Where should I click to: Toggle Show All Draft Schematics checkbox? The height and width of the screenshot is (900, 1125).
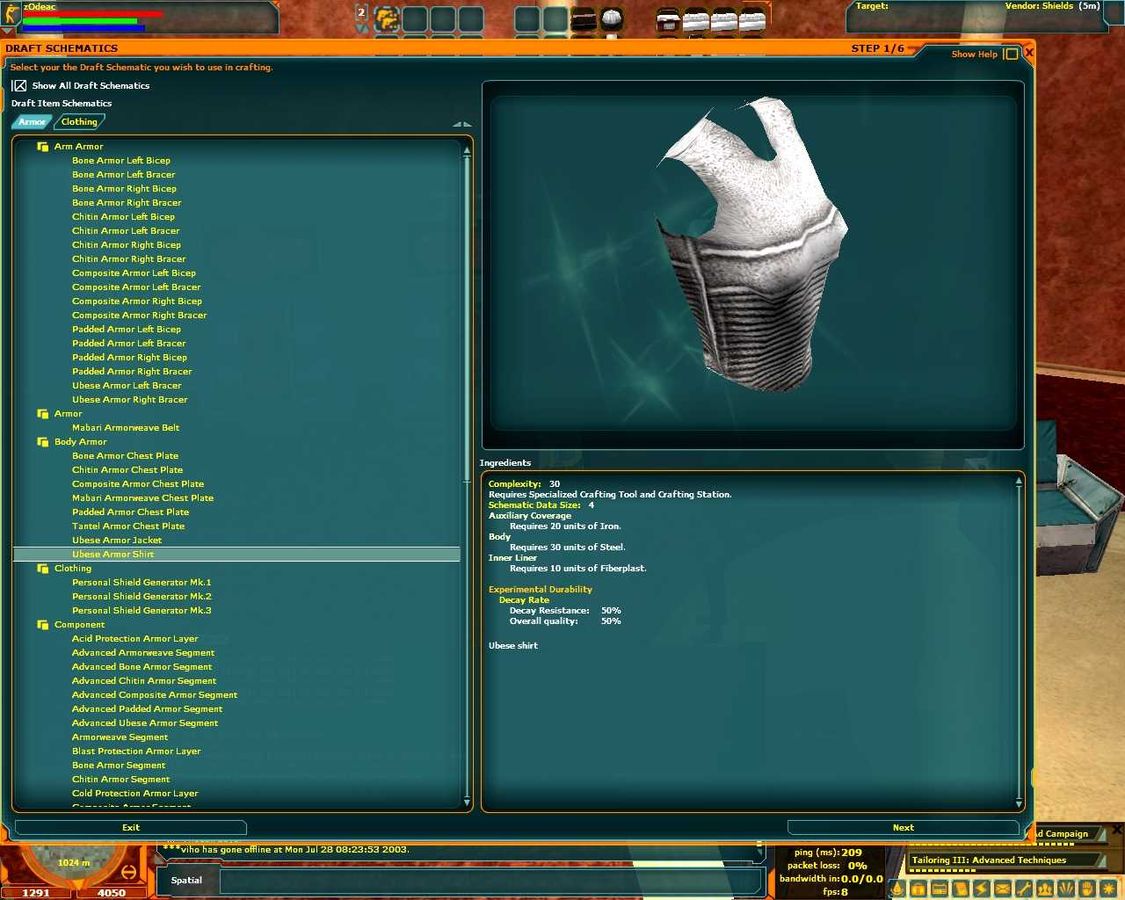19,86
